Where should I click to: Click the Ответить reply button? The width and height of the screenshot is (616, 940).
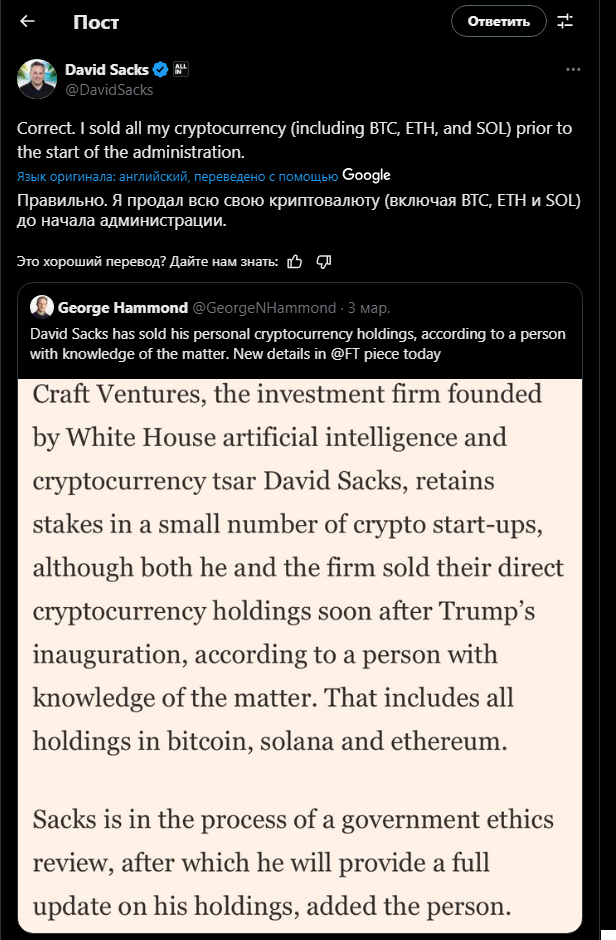tap(498, 21)
